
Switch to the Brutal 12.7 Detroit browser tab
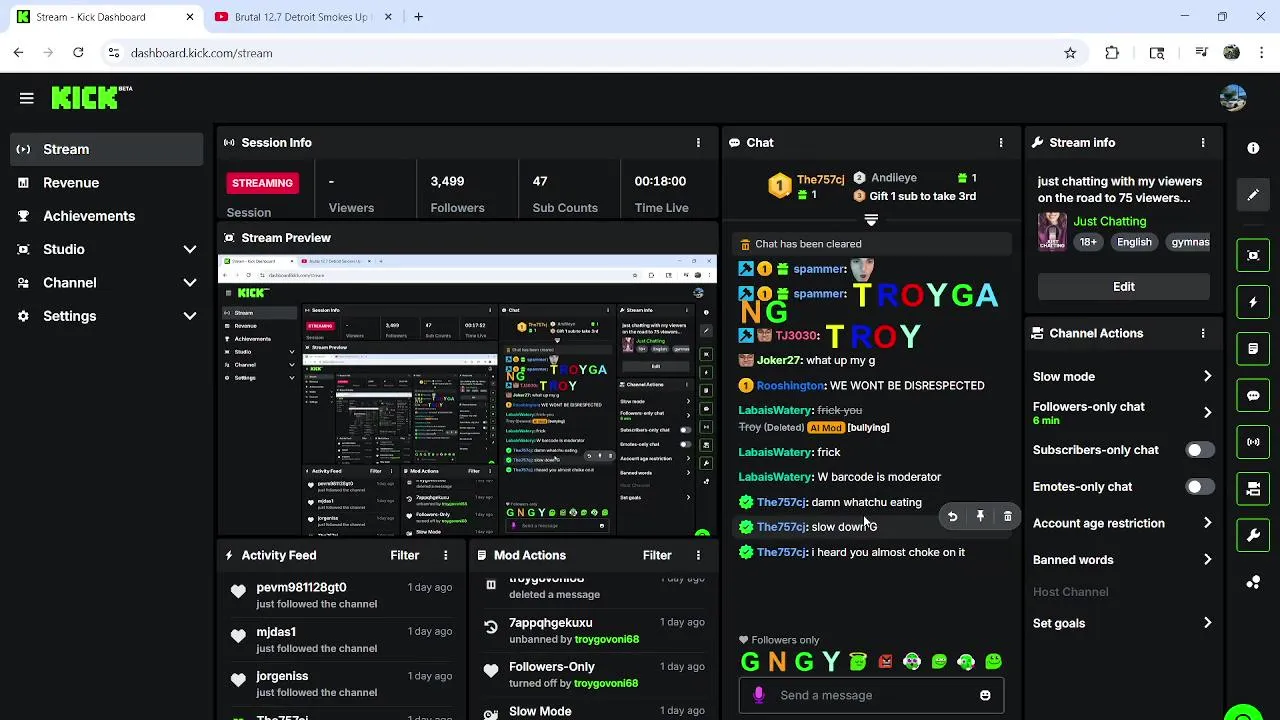[x=301, y=17]
